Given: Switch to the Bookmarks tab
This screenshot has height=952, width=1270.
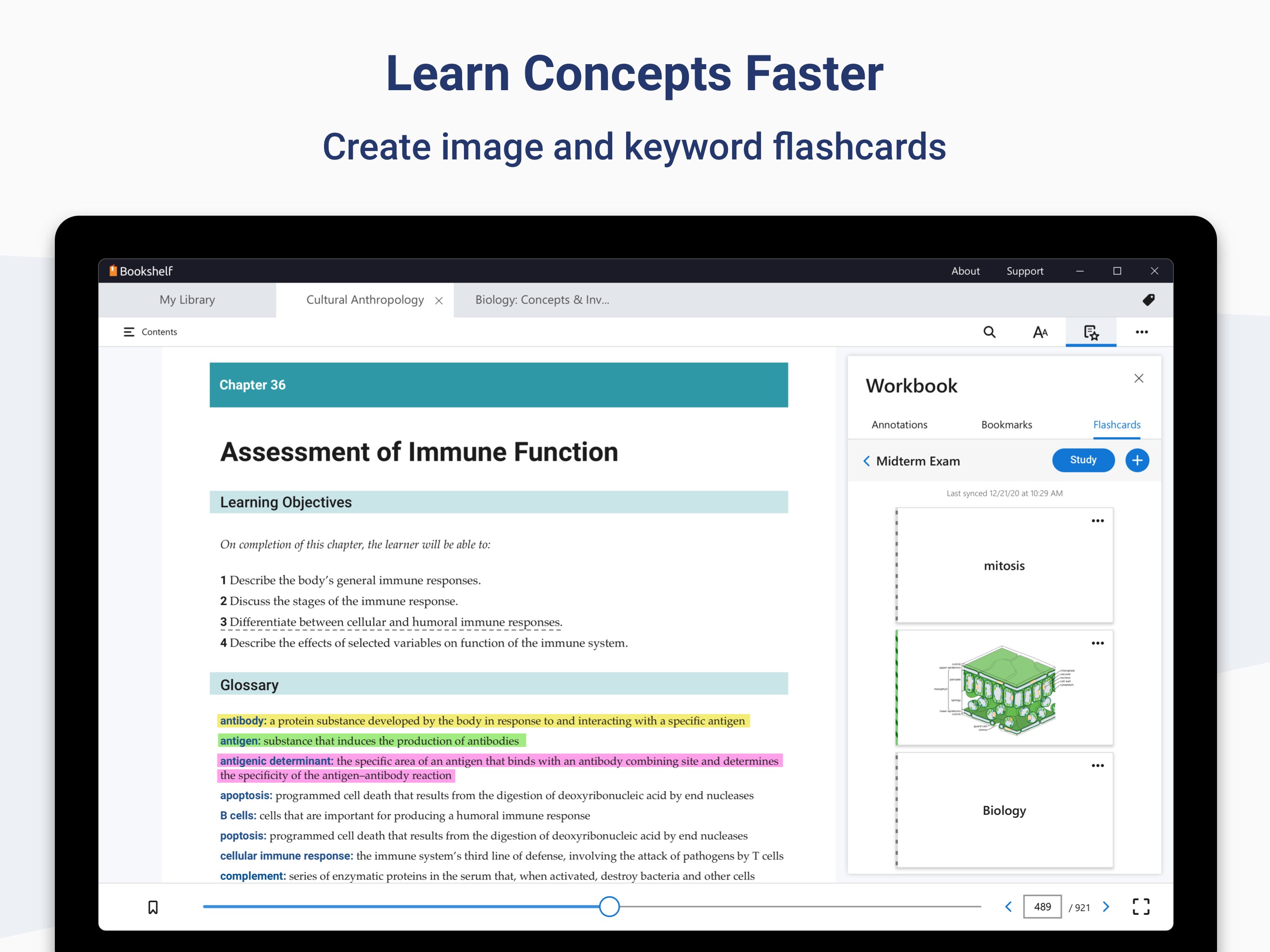Looking at the screenshot, I should 1006,425.
